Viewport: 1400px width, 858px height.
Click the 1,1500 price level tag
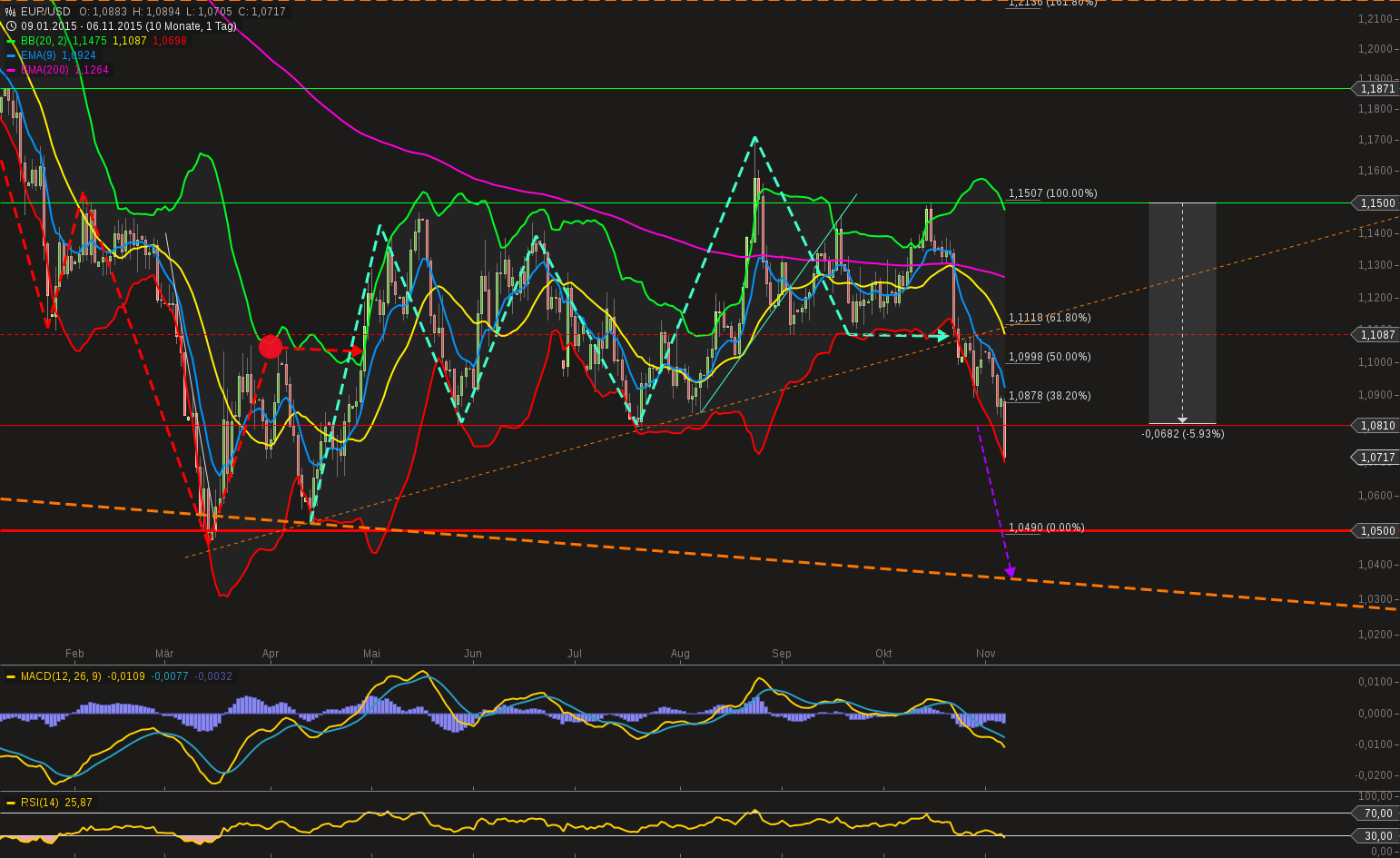pos(1376,203)
